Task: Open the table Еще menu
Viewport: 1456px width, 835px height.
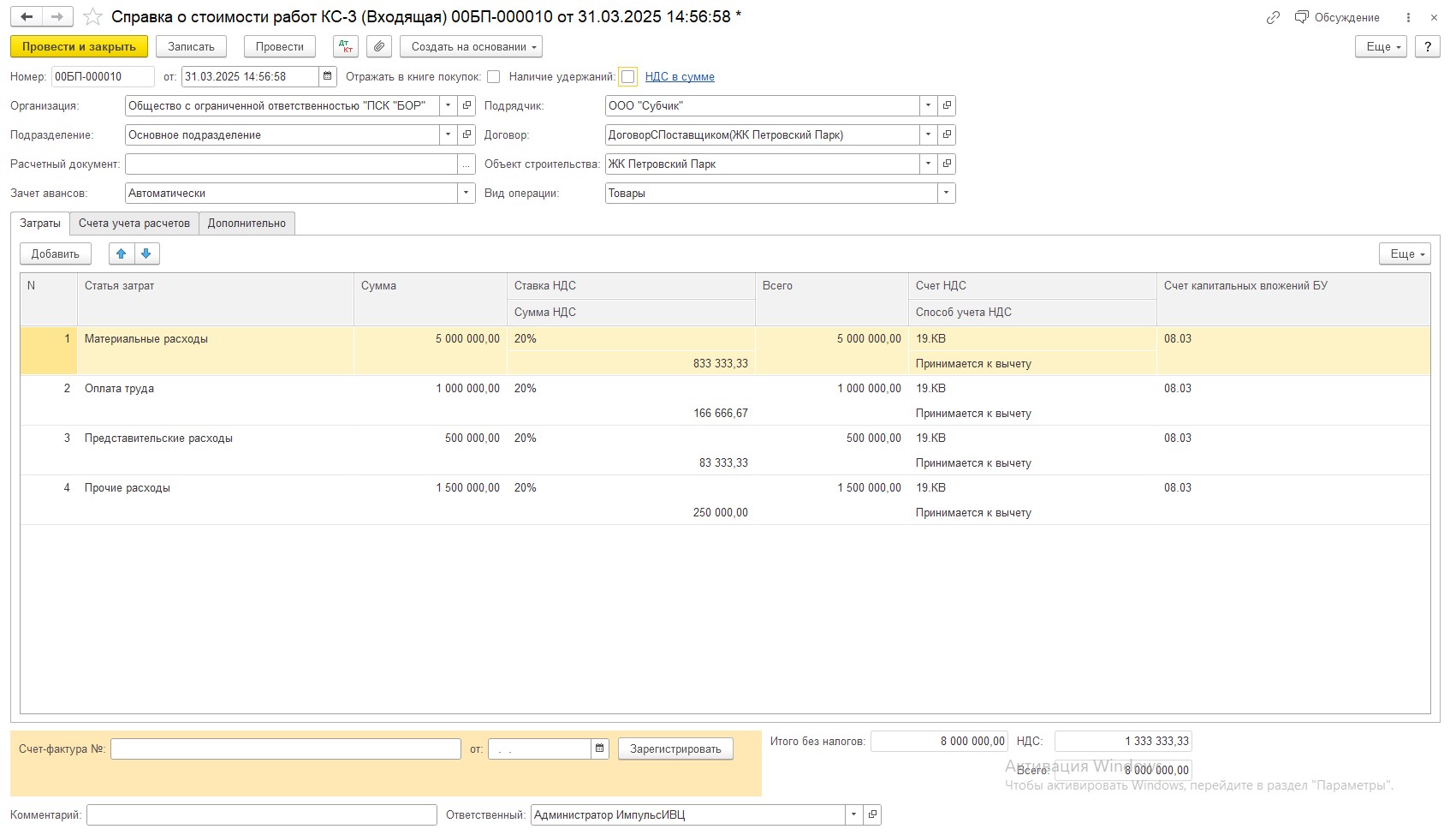Action: (1405, 253)
